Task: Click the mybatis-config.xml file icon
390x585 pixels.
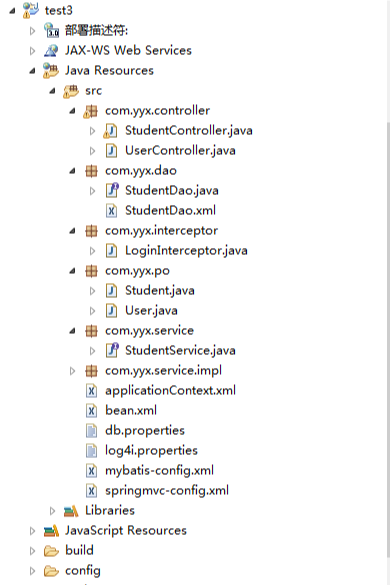Action: [x=91, y=470]
